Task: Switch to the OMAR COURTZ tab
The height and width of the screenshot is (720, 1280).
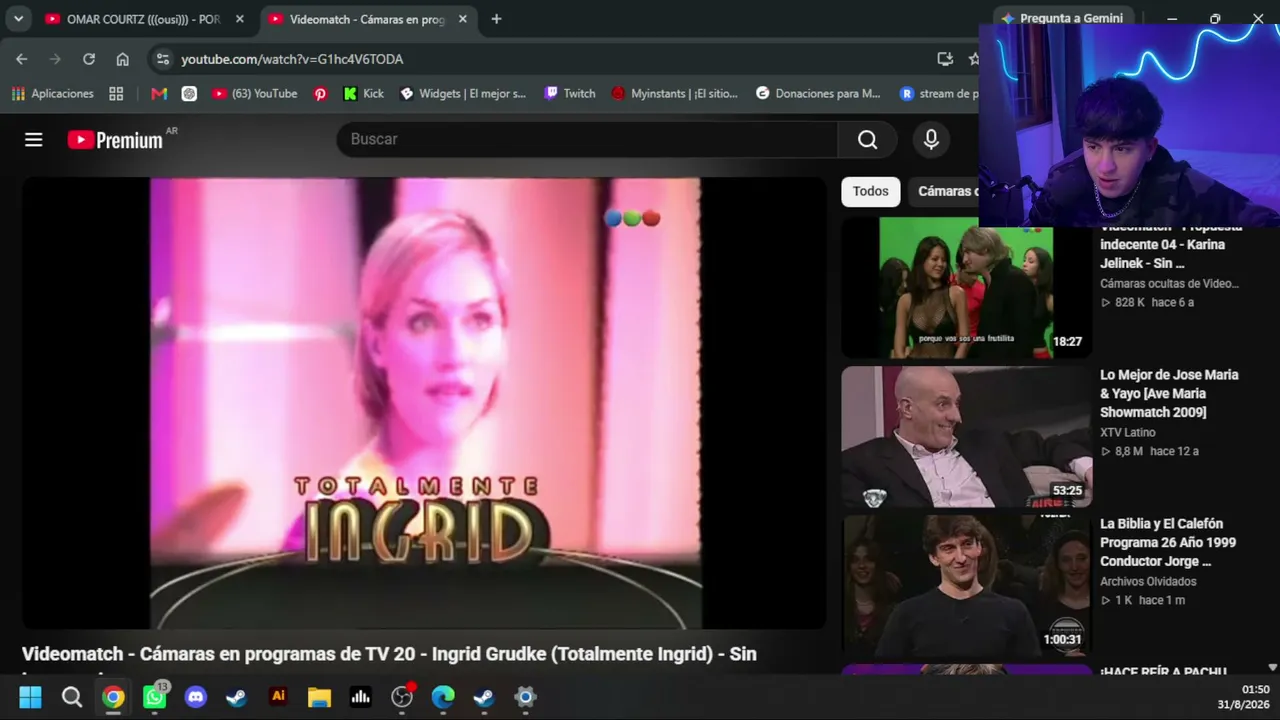Action: 144,19
